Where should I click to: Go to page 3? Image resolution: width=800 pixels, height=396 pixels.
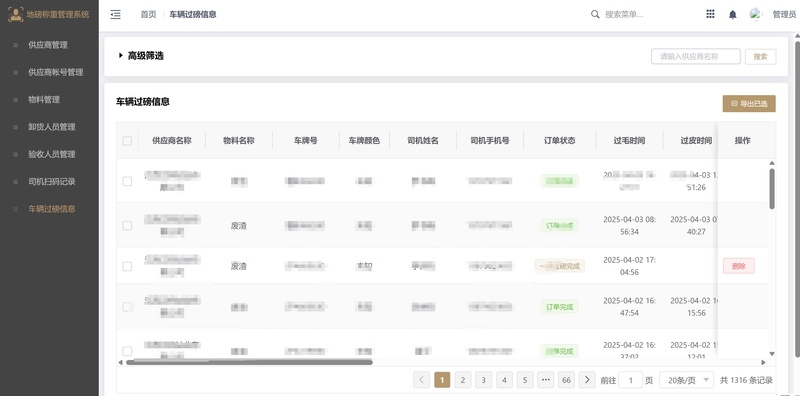tap(484, 380)
